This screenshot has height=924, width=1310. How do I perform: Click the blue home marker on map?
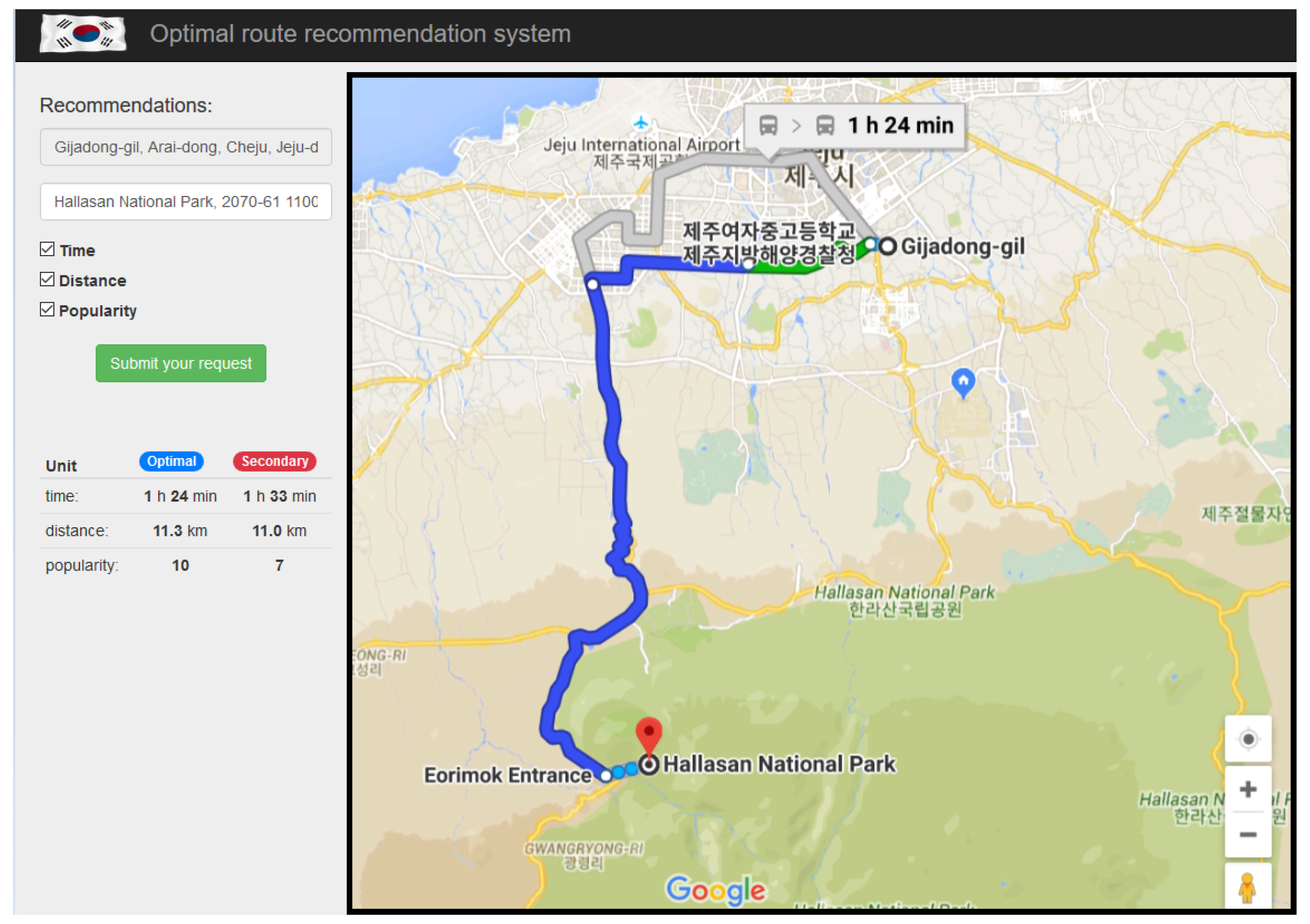point(963,383)
